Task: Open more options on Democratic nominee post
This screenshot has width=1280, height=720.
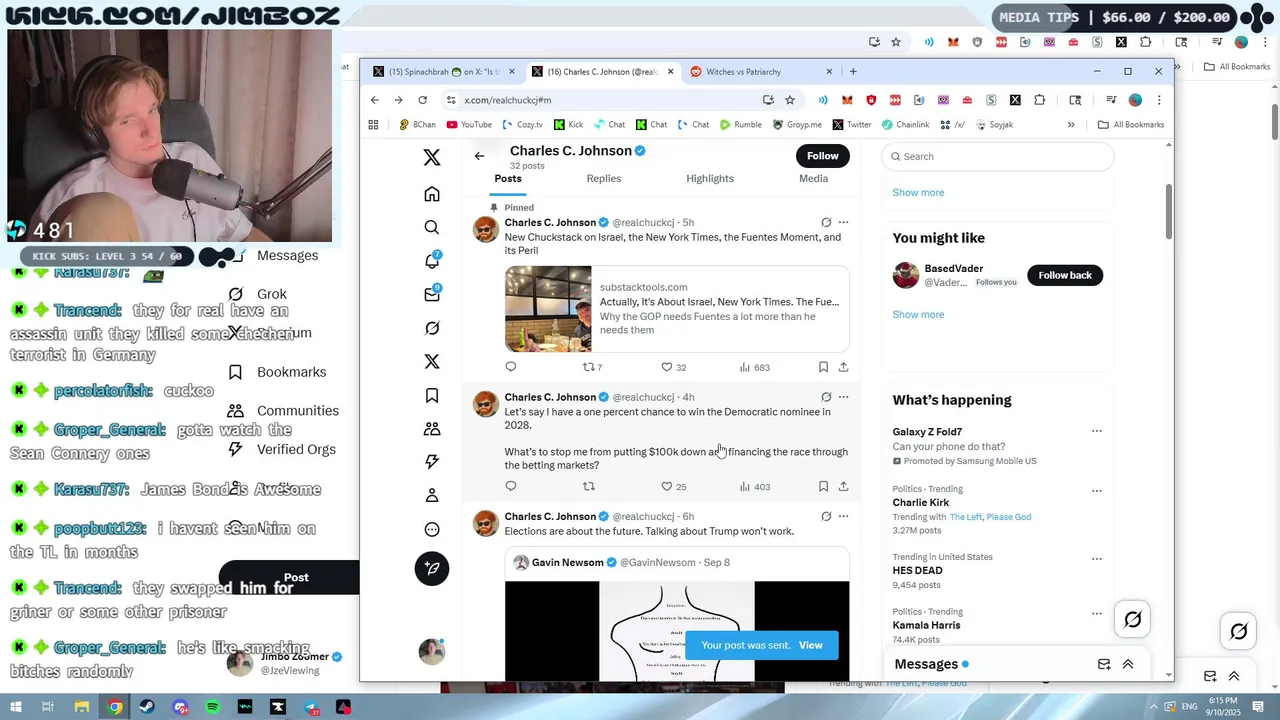Action: tap(844, 397)
